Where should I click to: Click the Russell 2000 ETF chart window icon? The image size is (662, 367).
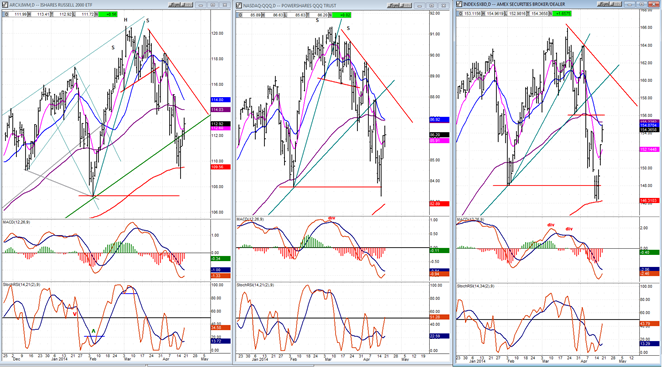(5, 5)
